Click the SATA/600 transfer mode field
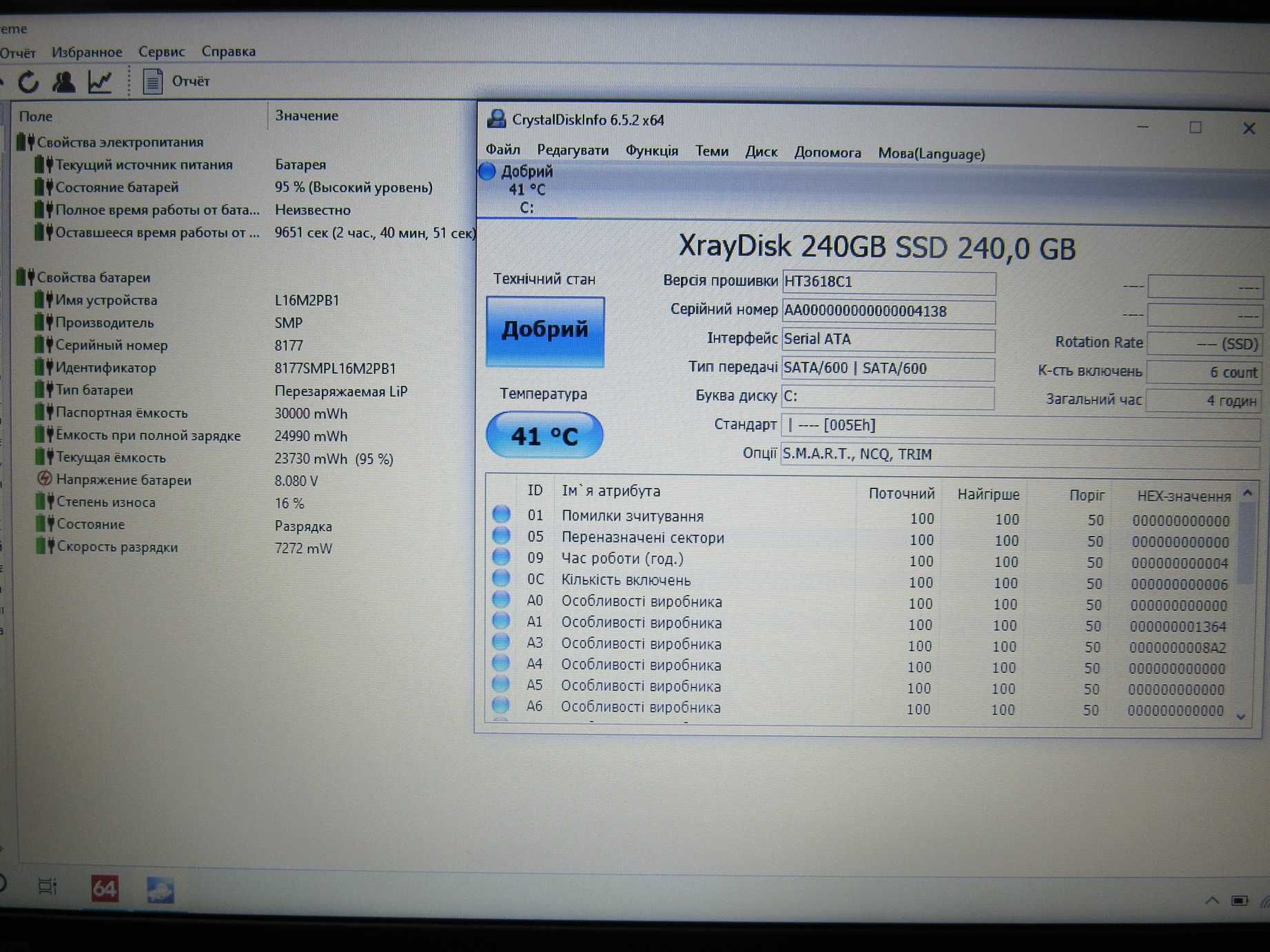 click(888, 369)
